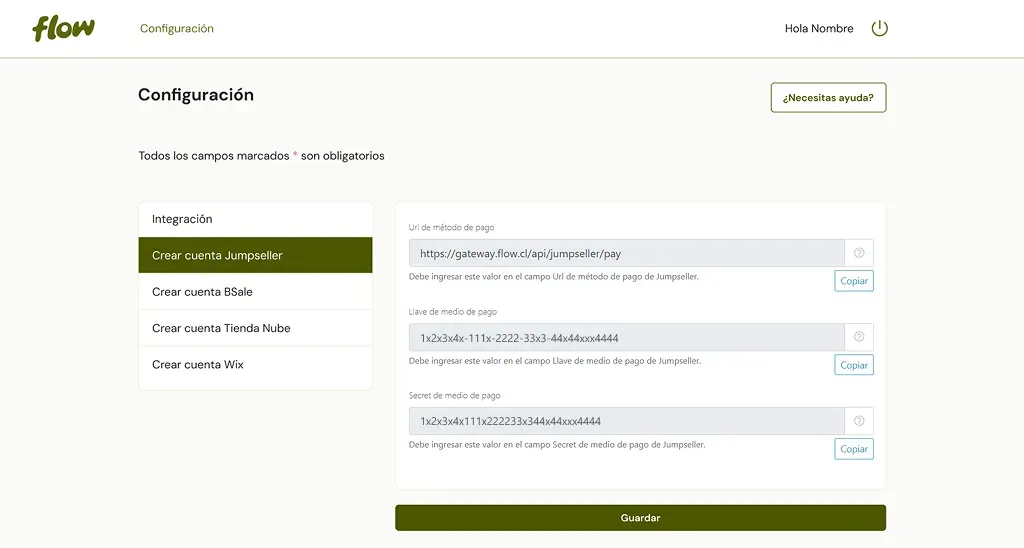Open Crear cuenta Wix section
The image size is (1024, 548).
click(x=255, y=364)
